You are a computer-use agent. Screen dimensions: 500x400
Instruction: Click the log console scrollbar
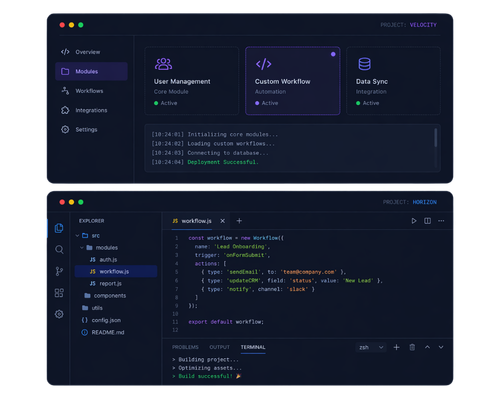(x=435, y=138)
